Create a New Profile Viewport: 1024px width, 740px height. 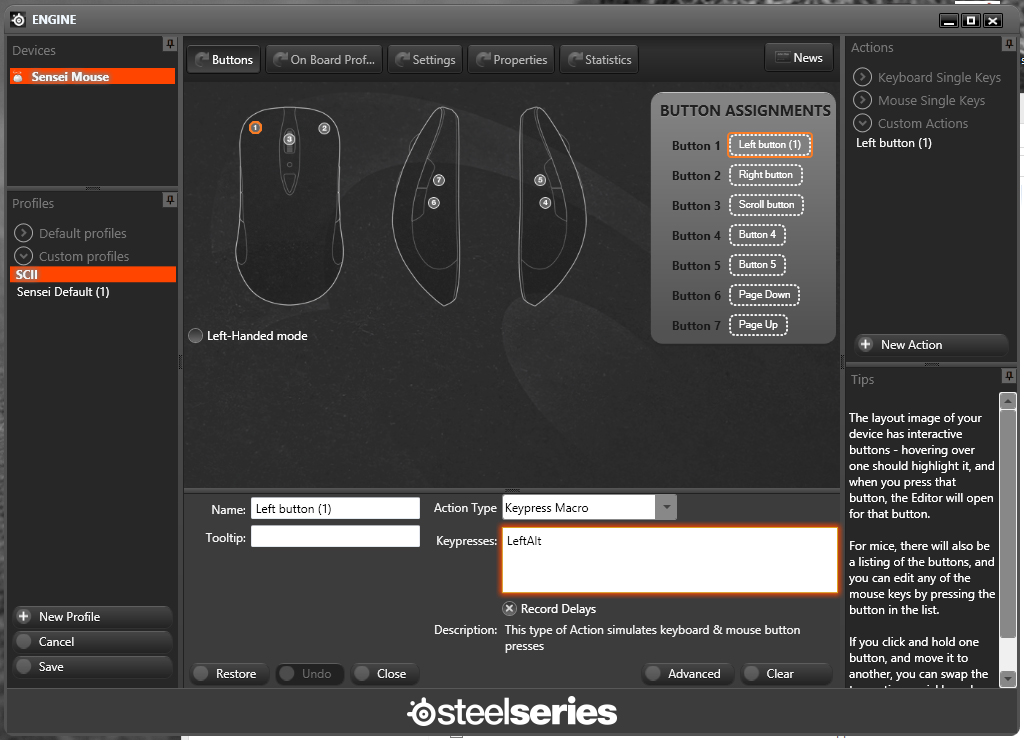(93, 617)
